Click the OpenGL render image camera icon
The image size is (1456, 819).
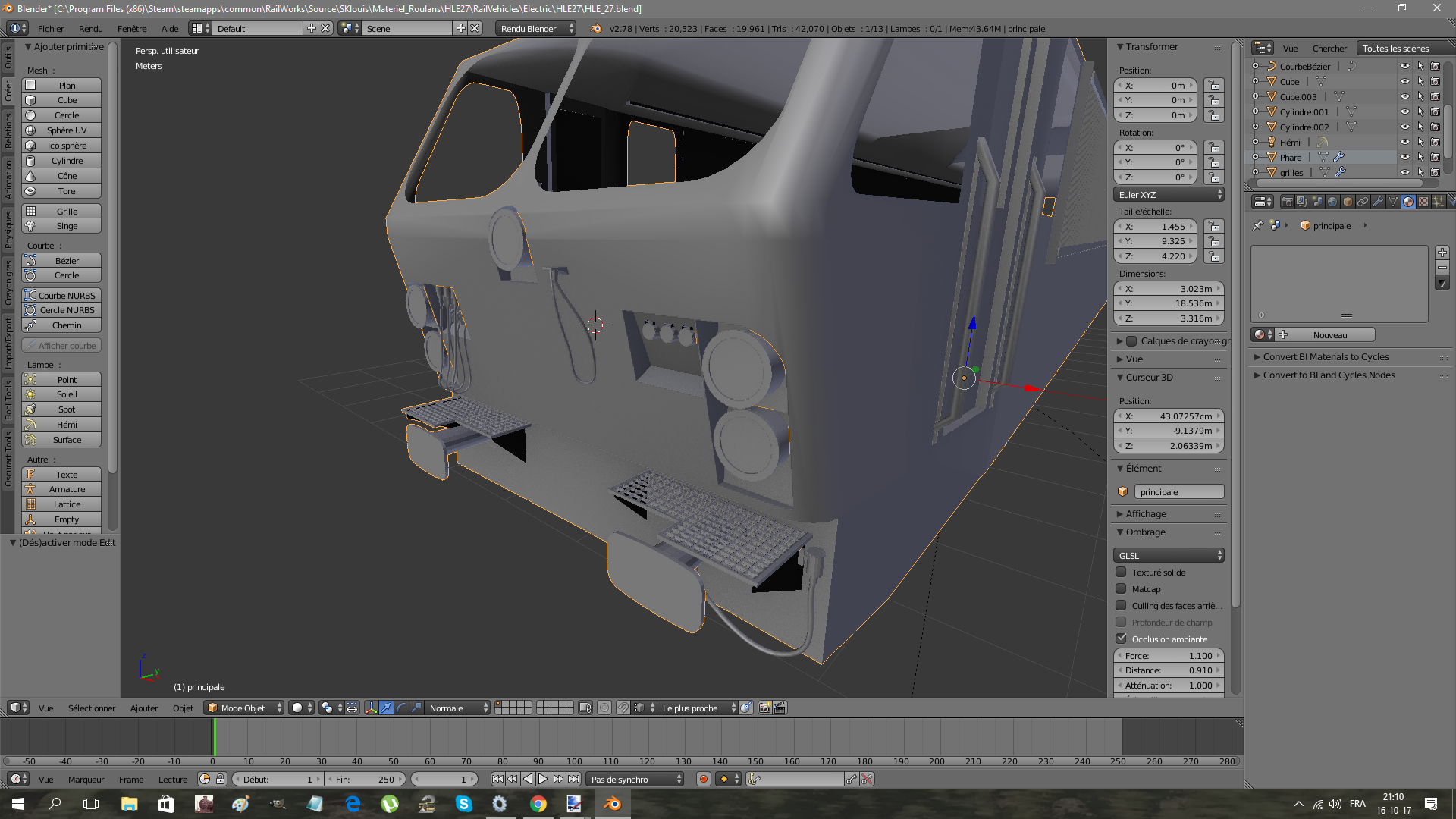[764, 708]
